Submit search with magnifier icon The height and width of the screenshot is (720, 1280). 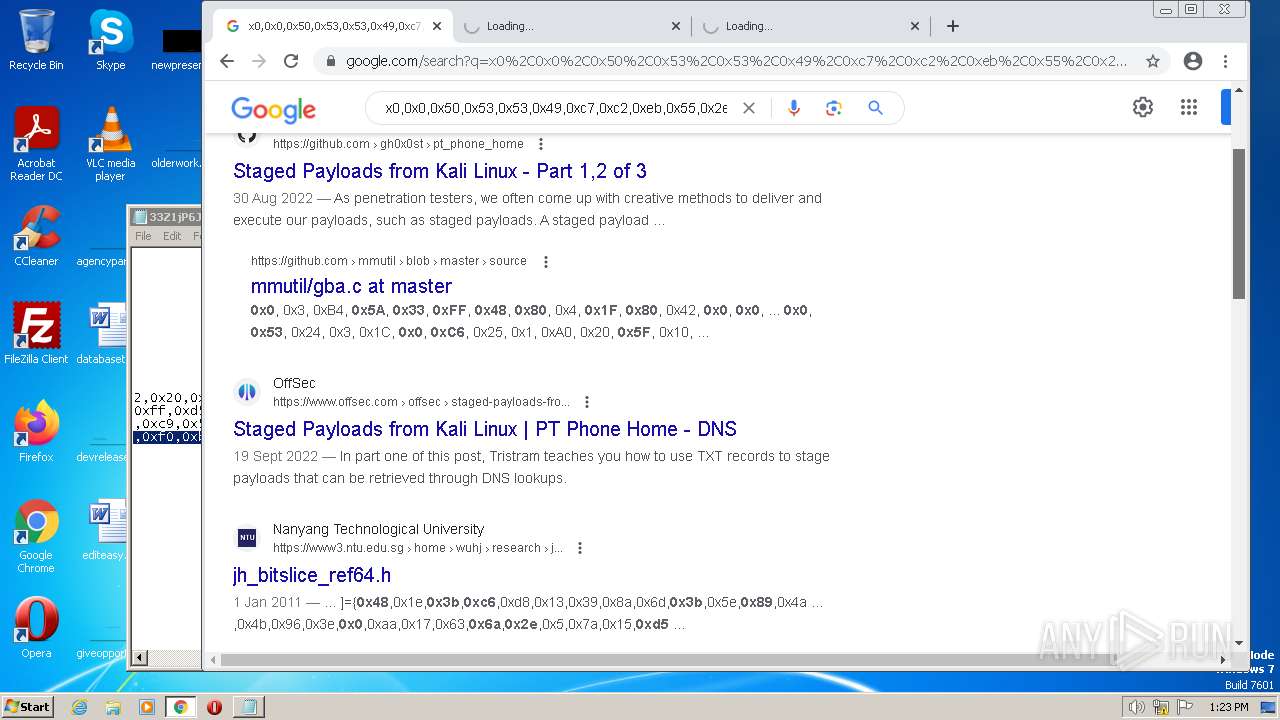click(876, 108)
